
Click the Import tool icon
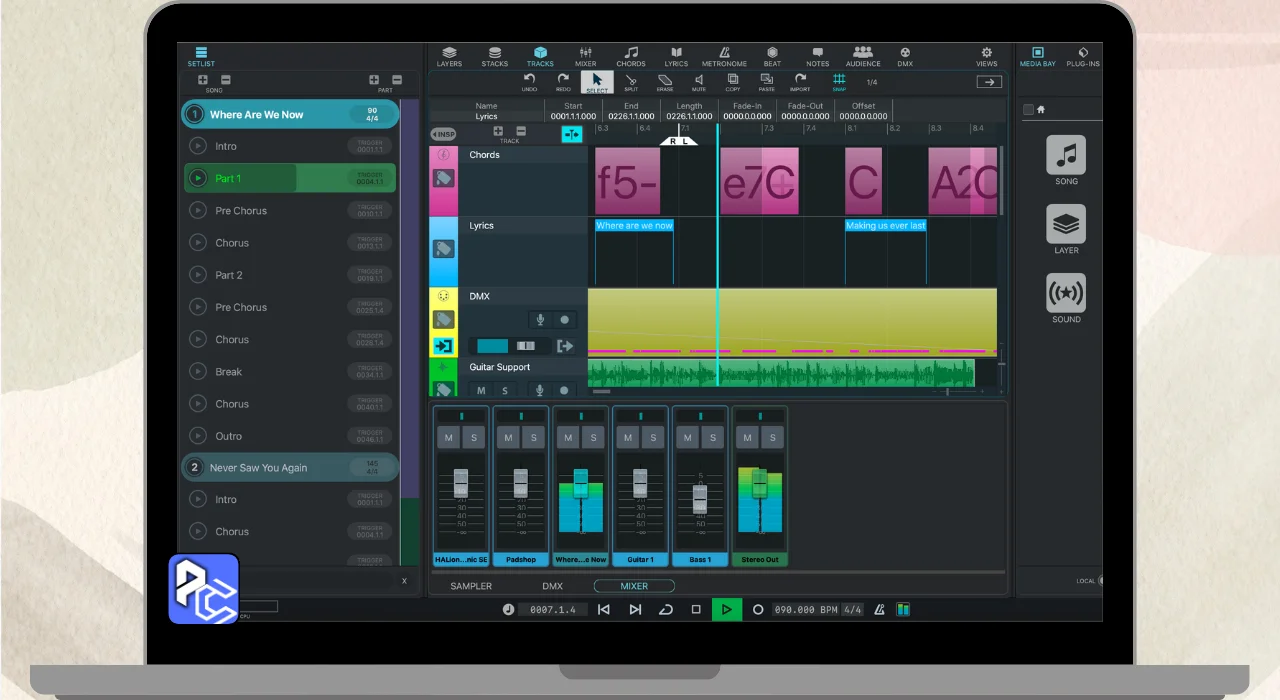coord(800,81)
